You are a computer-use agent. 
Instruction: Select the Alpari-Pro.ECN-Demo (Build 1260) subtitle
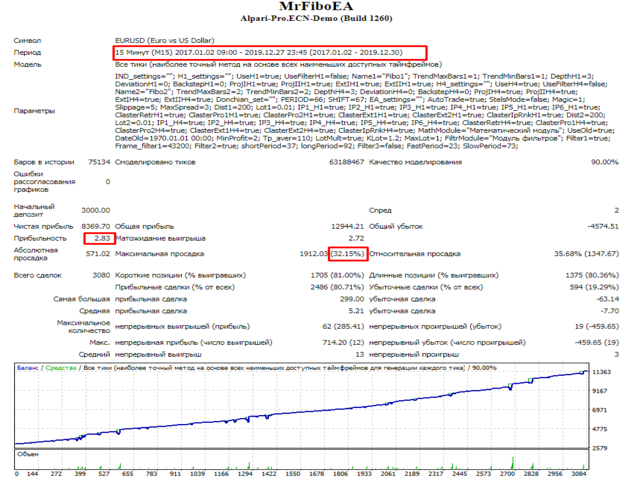click(x=316, y=18)
